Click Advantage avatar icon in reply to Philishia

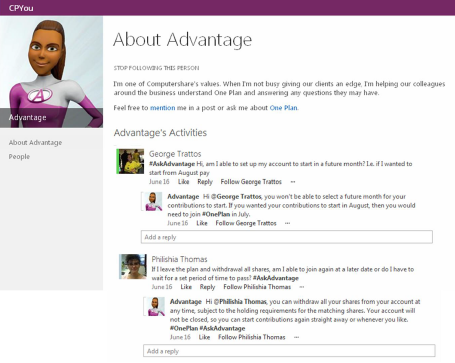154,306
